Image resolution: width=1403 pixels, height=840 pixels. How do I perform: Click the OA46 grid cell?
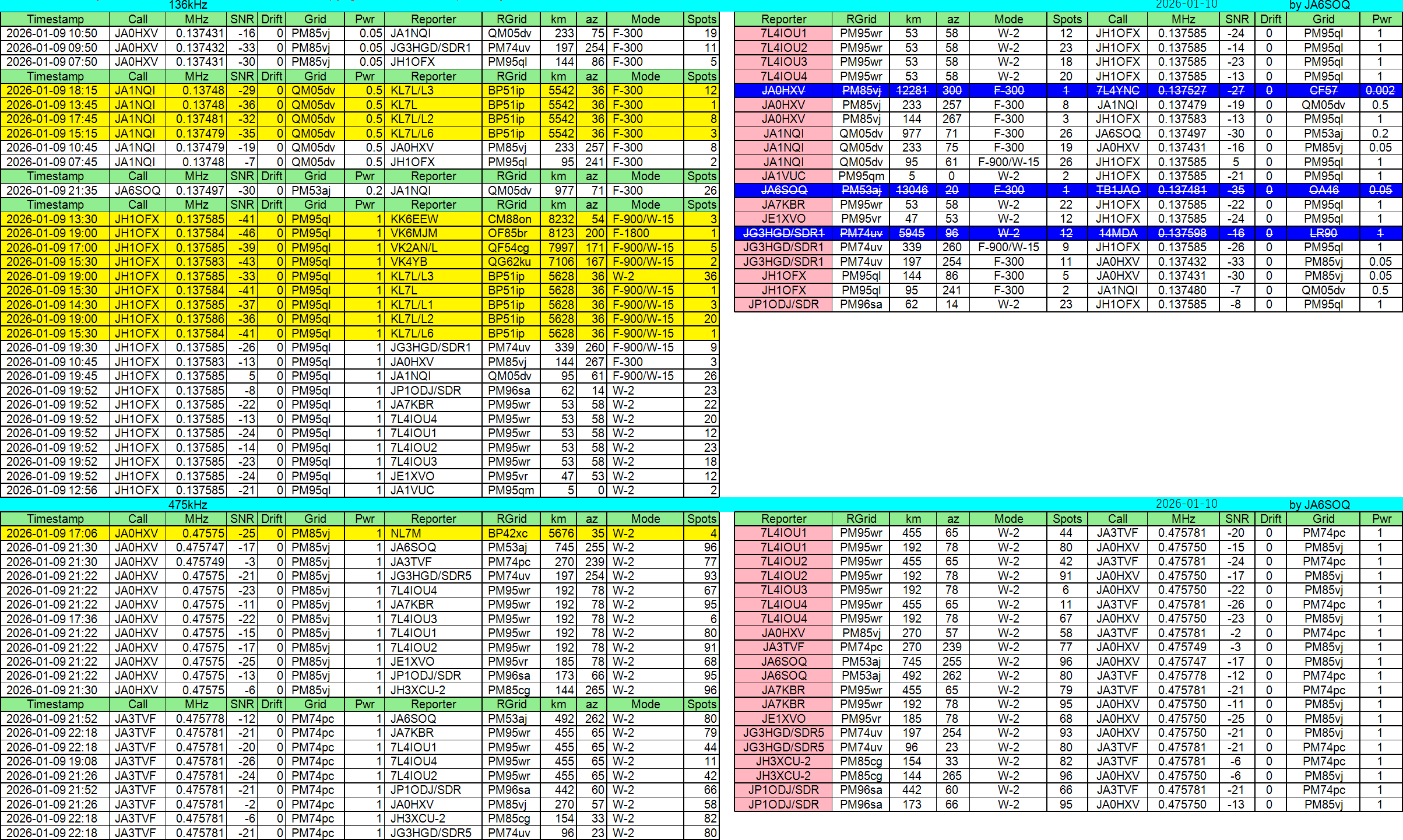click(x=1323, y=190)
